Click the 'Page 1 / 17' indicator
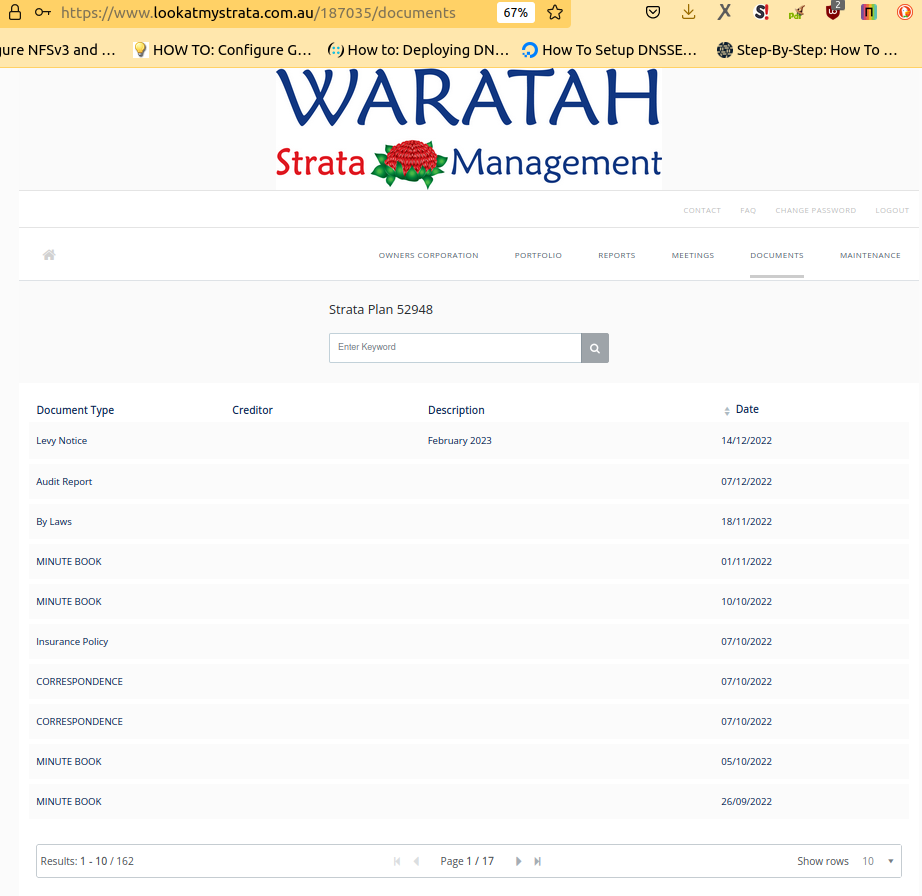The height and width of the screenshot is (896, 922). coord(467,861)
